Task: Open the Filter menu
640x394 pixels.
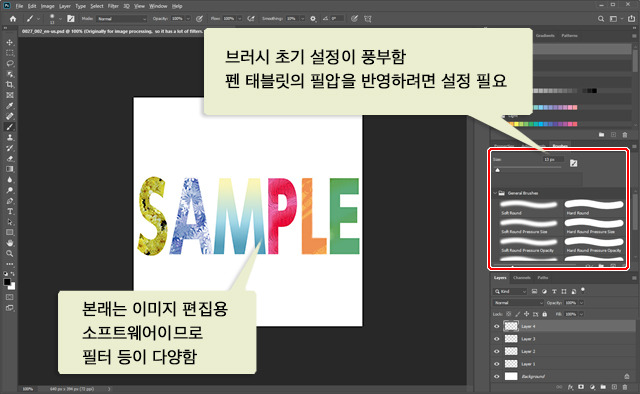Action: pyautogui.click(x=113, y=6)
